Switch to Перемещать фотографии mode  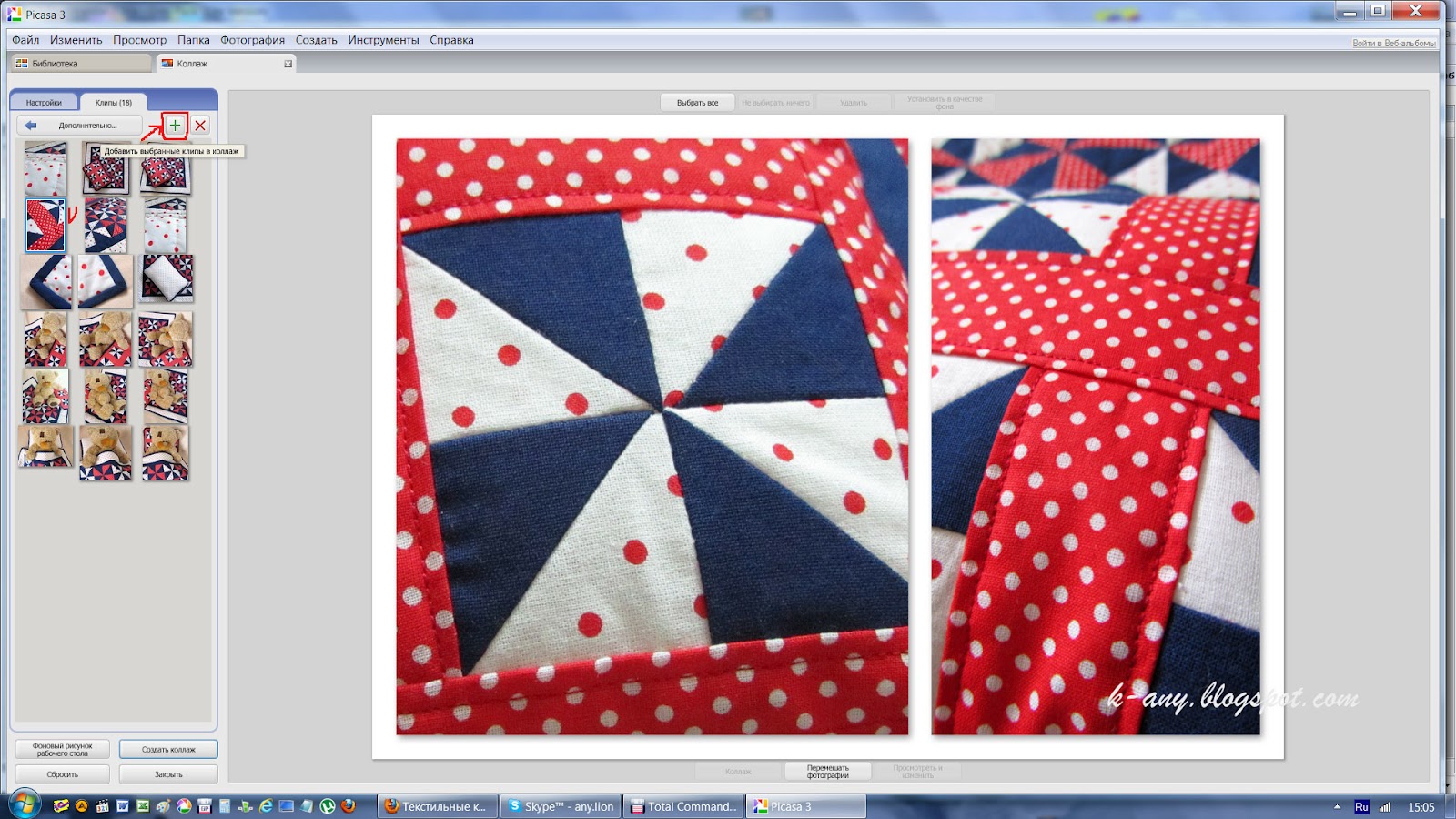click(x=828, y=772)
